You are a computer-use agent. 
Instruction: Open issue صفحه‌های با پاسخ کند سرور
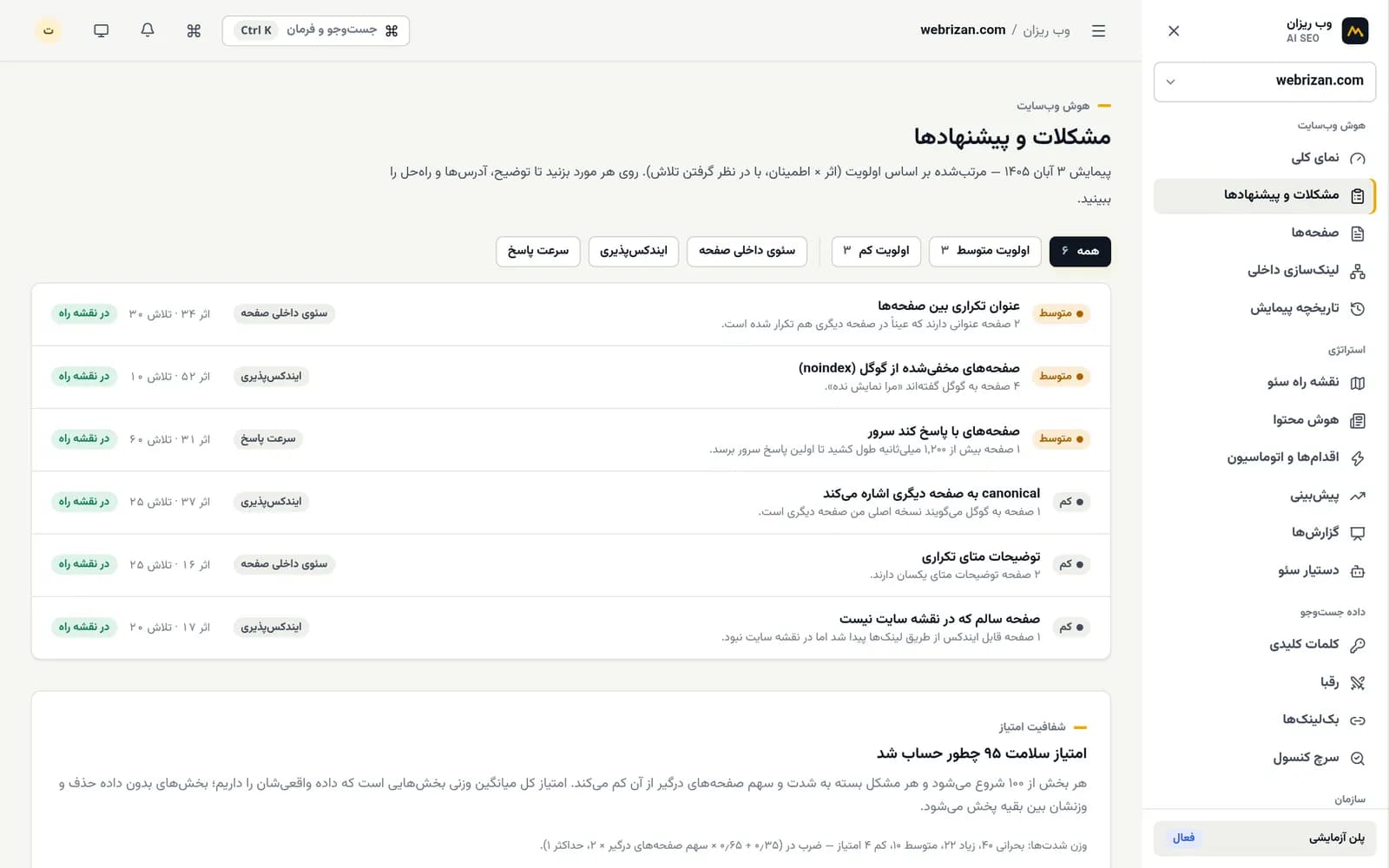point(571,439)
